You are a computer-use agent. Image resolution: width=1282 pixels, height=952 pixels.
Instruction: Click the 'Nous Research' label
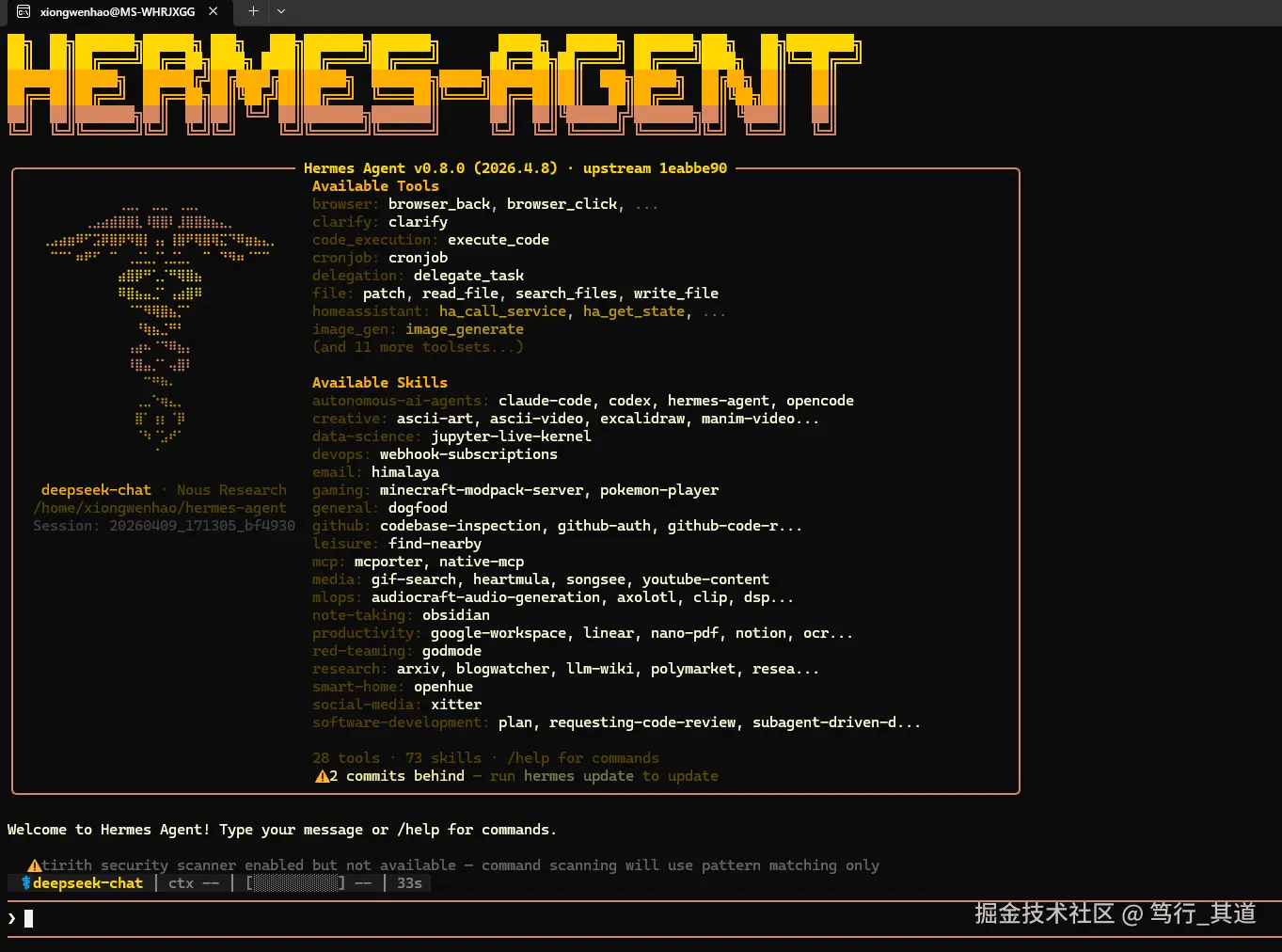point(231,490)
